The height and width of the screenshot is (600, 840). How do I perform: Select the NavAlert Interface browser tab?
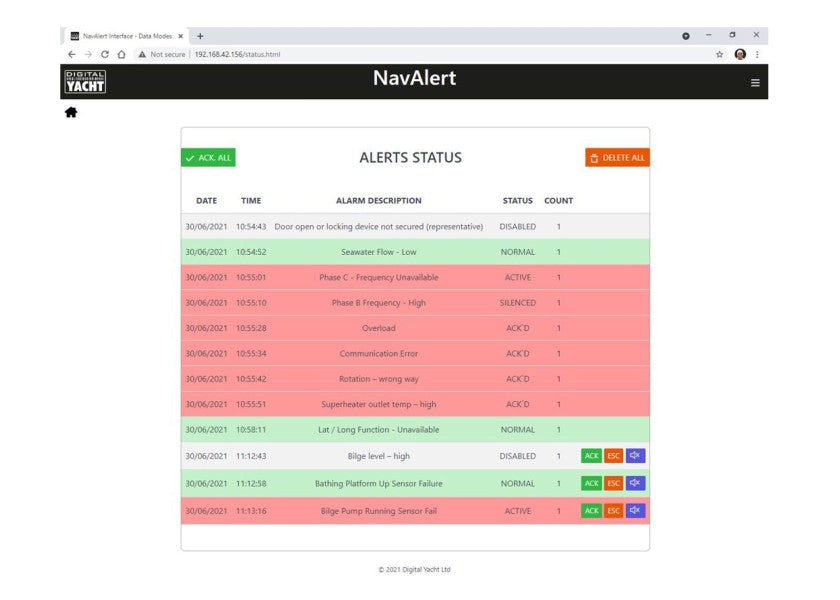coord(124,36)
